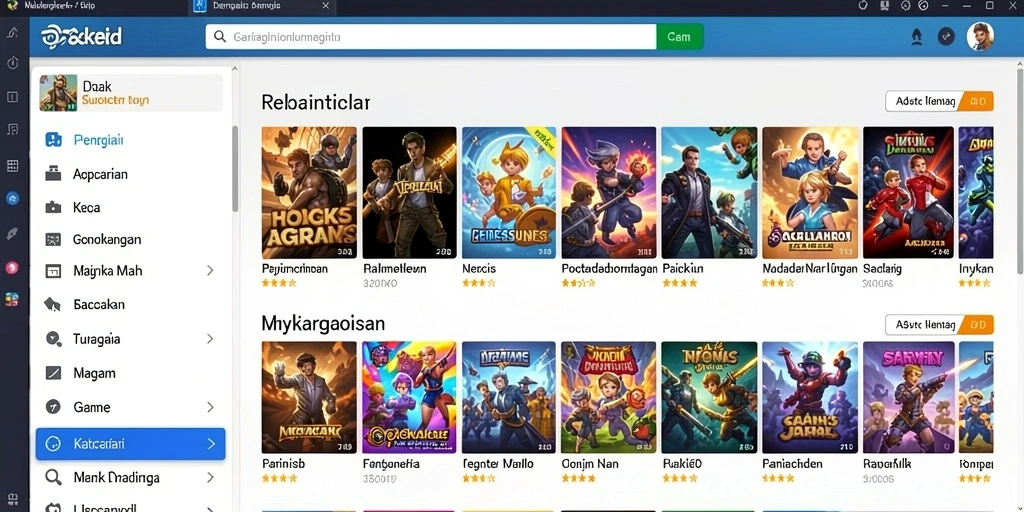Click the Puakie0 game title text
The image size is (1024, 512).
682,464
